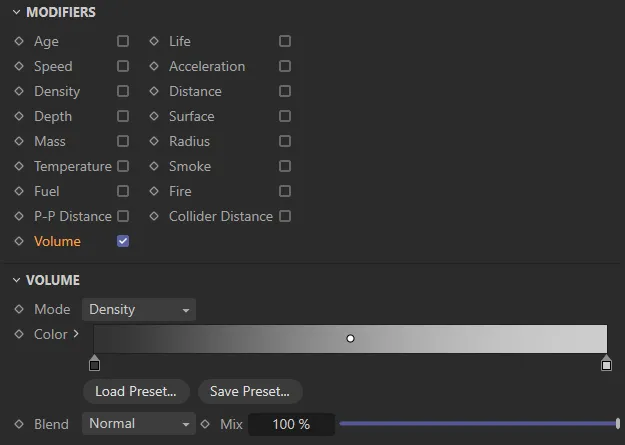The width and height of the screenshot is (625, 445).
Task: Click the Mix percentage slider track
Action: pyautogui.click(x=478, y=424)
